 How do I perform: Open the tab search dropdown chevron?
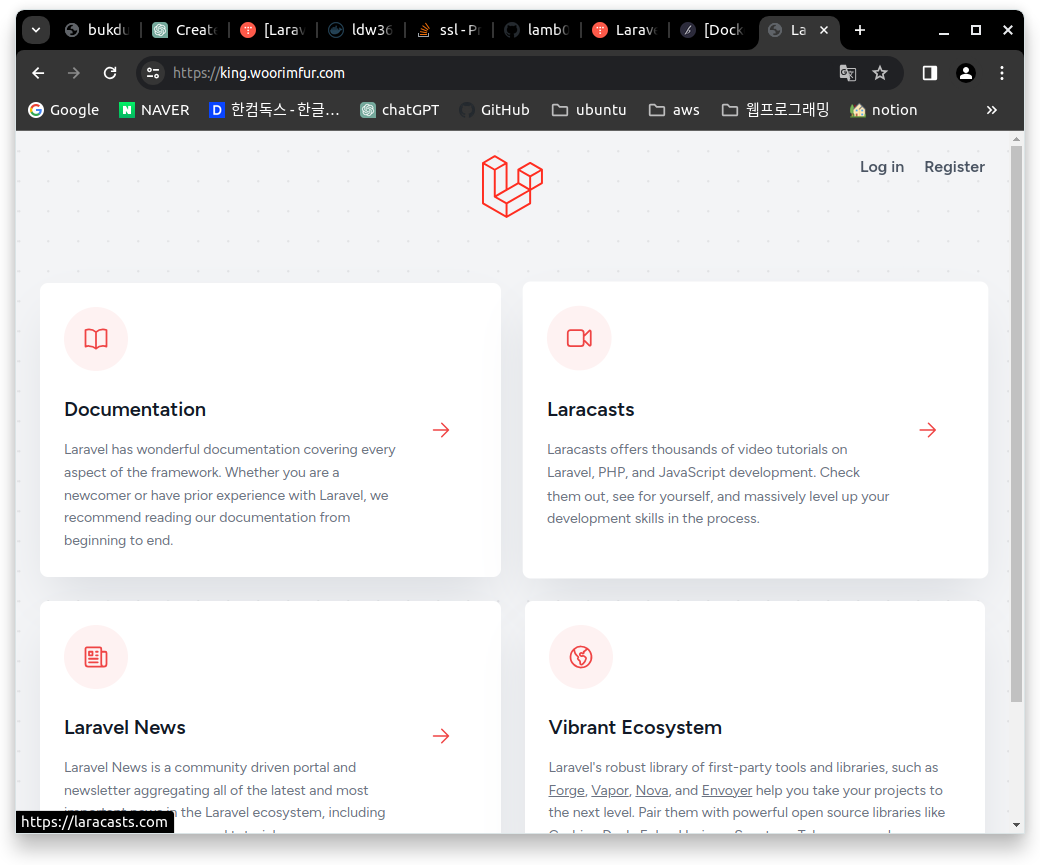(x=36, y=30)
